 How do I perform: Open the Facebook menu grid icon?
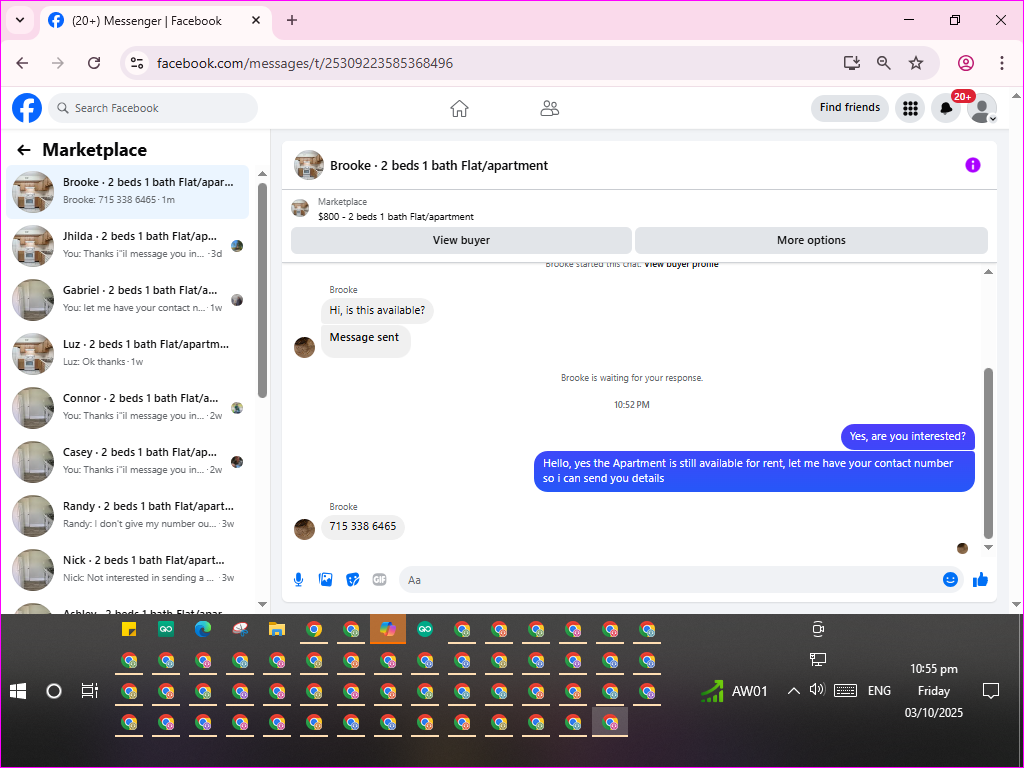point(910,108)
